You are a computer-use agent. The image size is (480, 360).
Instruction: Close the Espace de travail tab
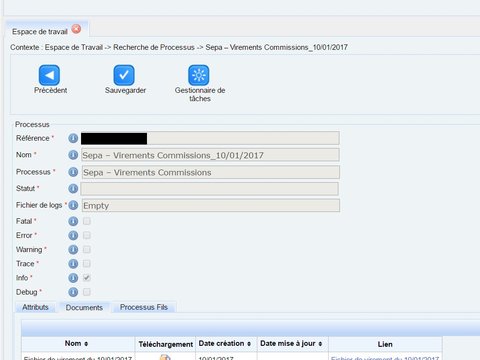(x=76, y=29)
